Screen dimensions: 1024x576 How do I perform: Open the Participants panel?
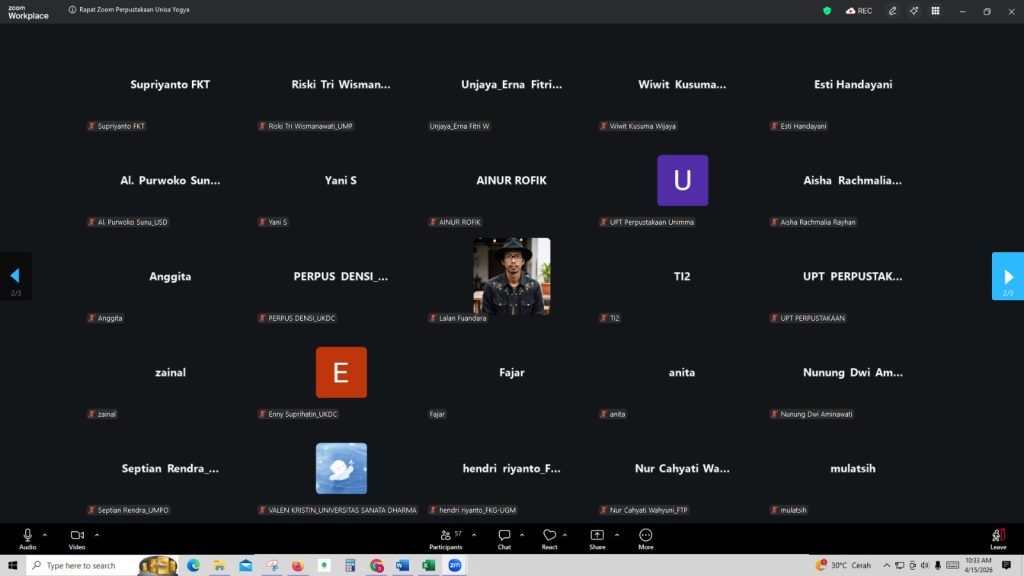pyautogui.click(x=445, y=536)
